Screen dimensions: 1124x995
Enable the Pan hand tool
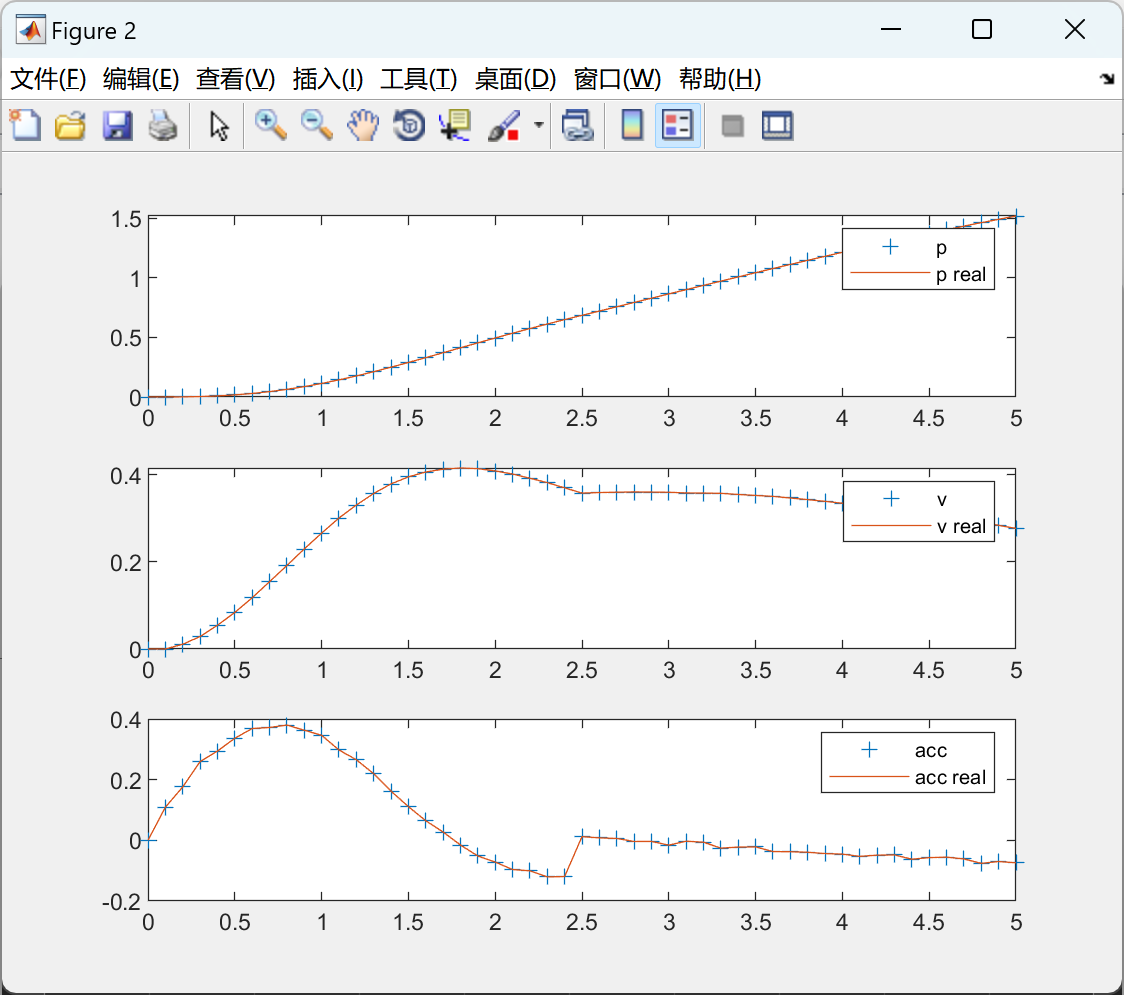pos(363,125)
